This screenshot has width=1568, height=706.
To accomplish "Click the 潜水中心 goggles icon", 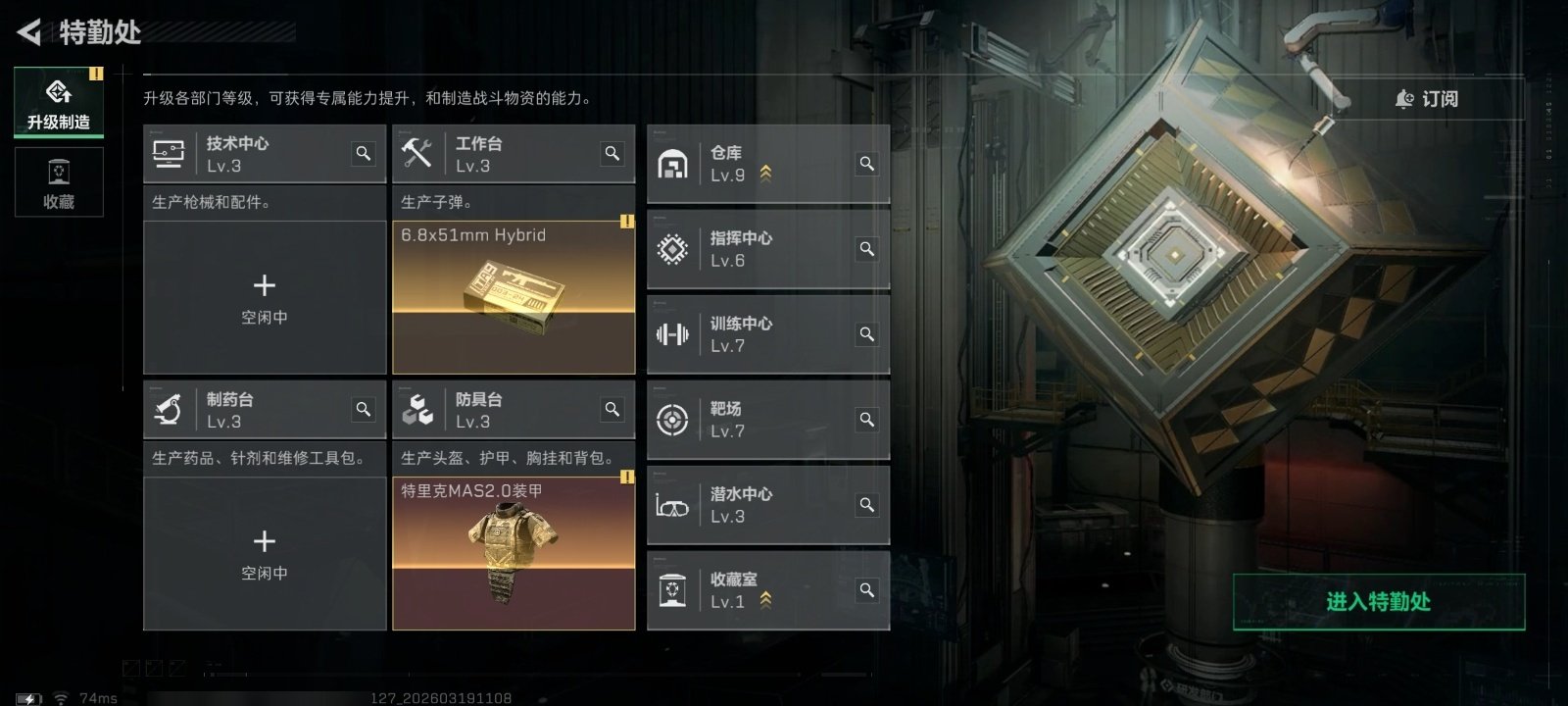I will [672, 506].
